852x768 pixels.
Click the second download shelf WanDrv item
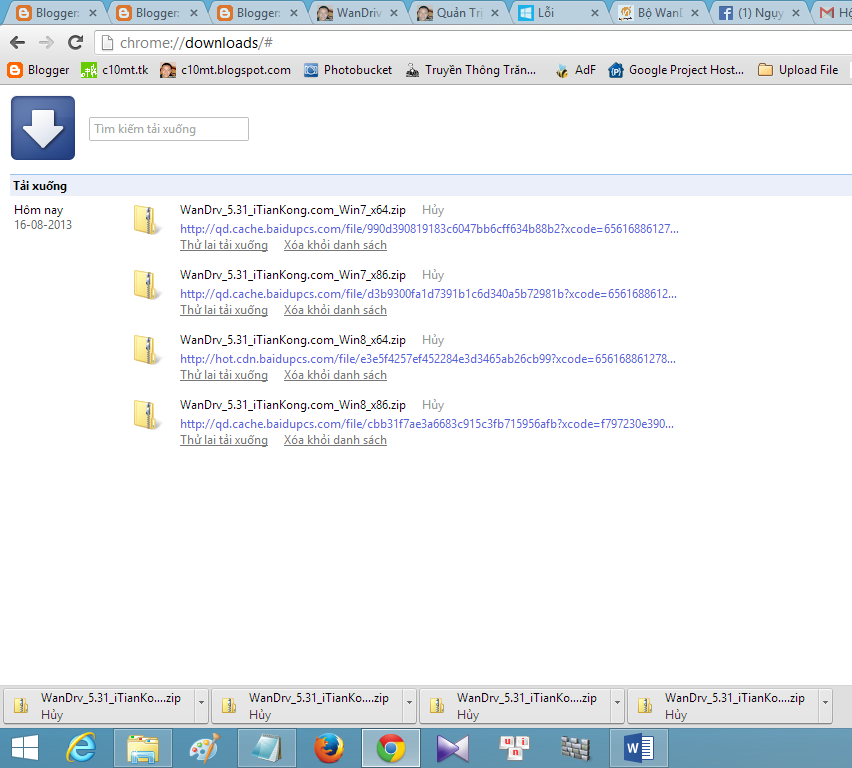pos(308,706)
